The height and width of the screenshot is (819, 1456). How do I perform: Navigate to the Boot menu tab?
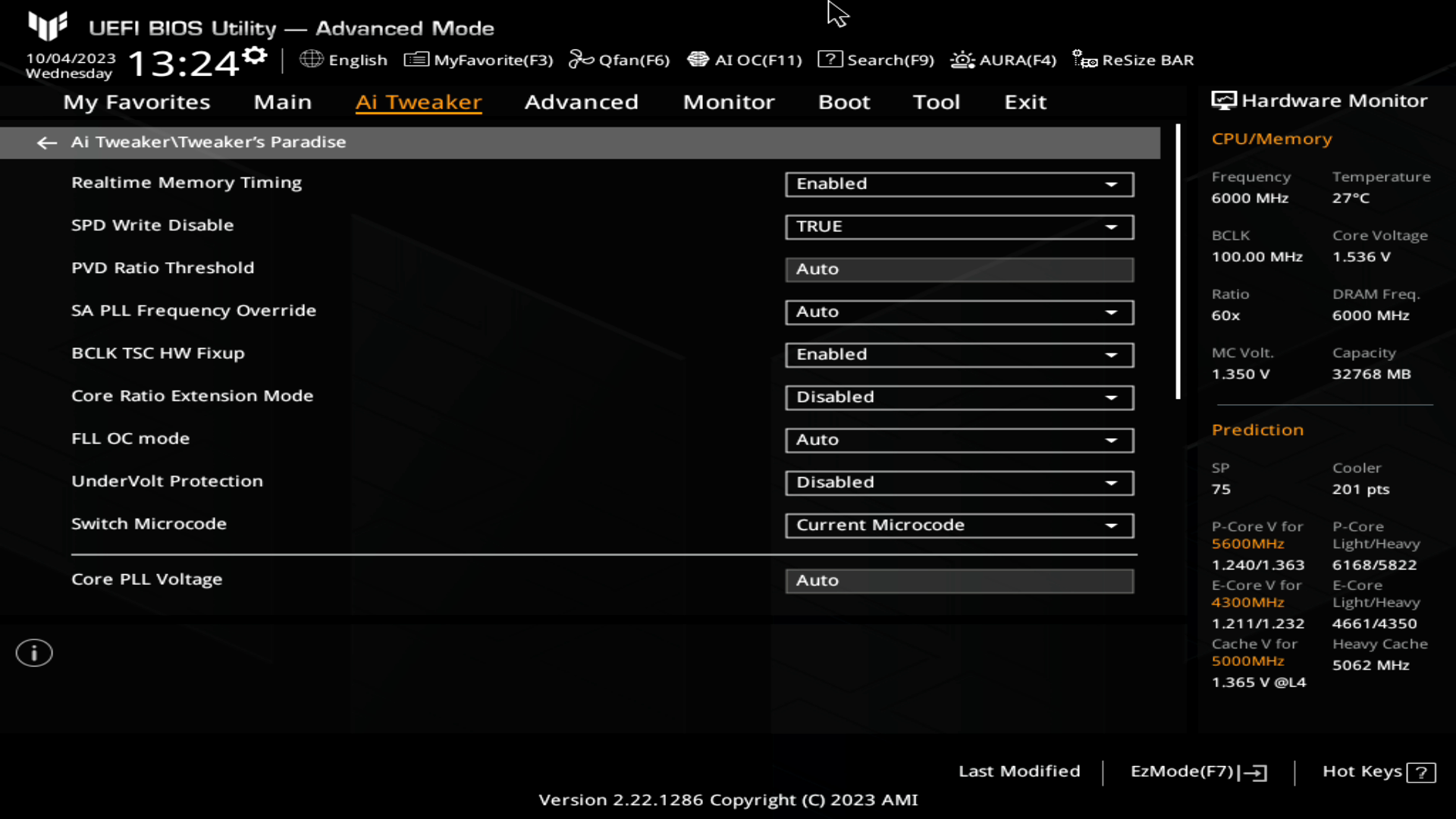[845, 101]
